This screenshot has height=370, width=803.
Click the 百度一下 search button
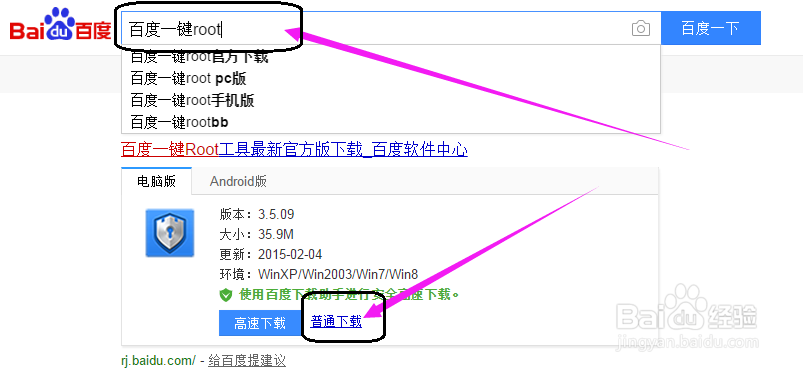(x=711, y=28)
